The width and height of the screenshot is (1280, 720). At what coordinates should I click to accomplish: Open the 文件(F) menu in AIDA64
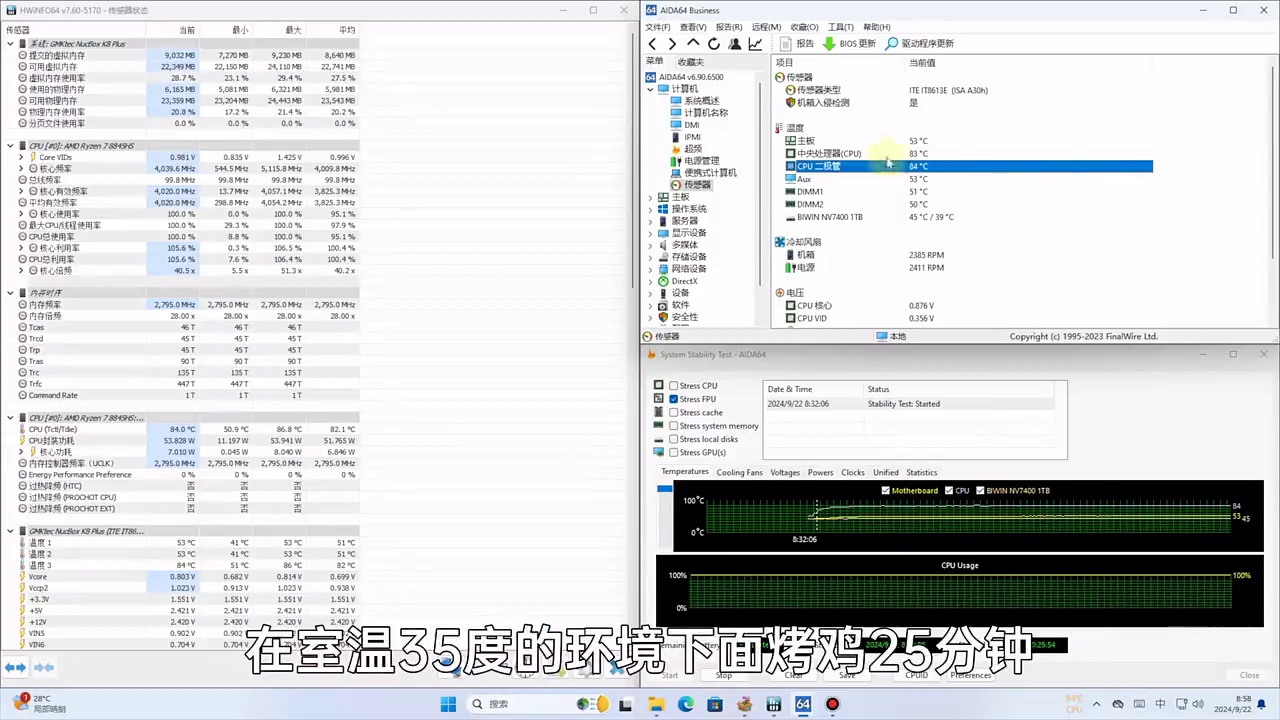658,27
